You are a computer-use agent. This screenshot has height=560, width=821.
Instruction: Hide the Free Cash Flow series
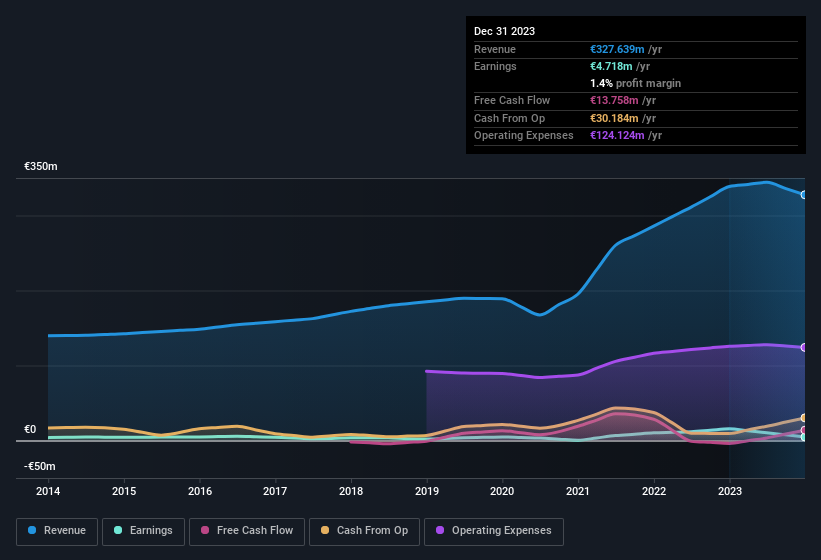pyautogui.click(x=246, y=531)
